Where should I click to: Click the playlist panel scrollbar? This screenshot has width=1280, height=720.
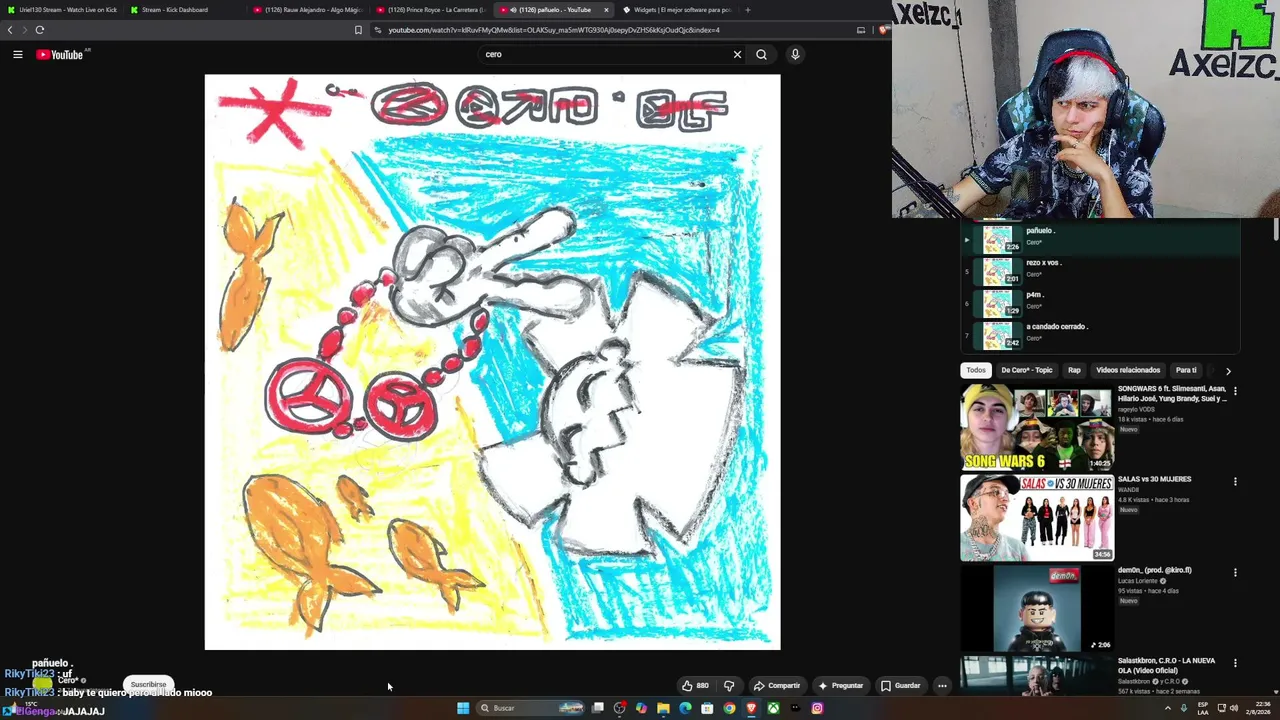pyautogui.click(x=1276, y=231)
